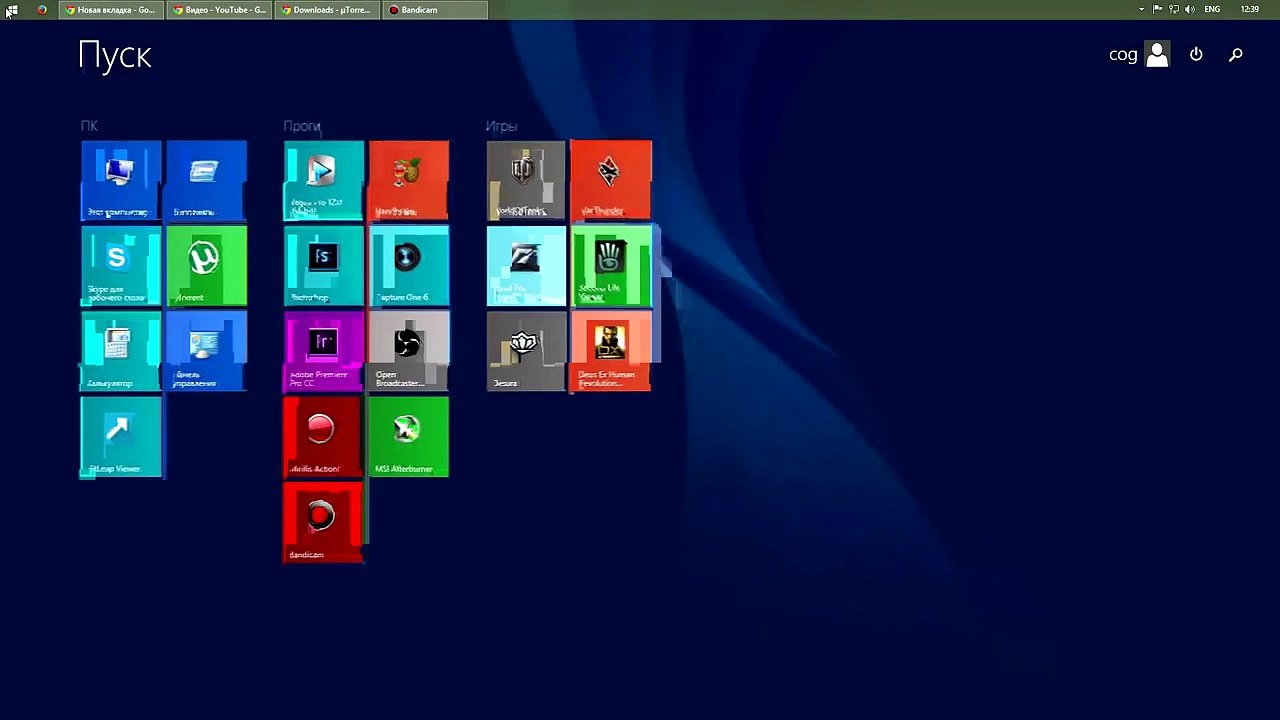The image size is (1280, 720).
Task: Open the Этот компьютер tile
Action: pos(121,180)
